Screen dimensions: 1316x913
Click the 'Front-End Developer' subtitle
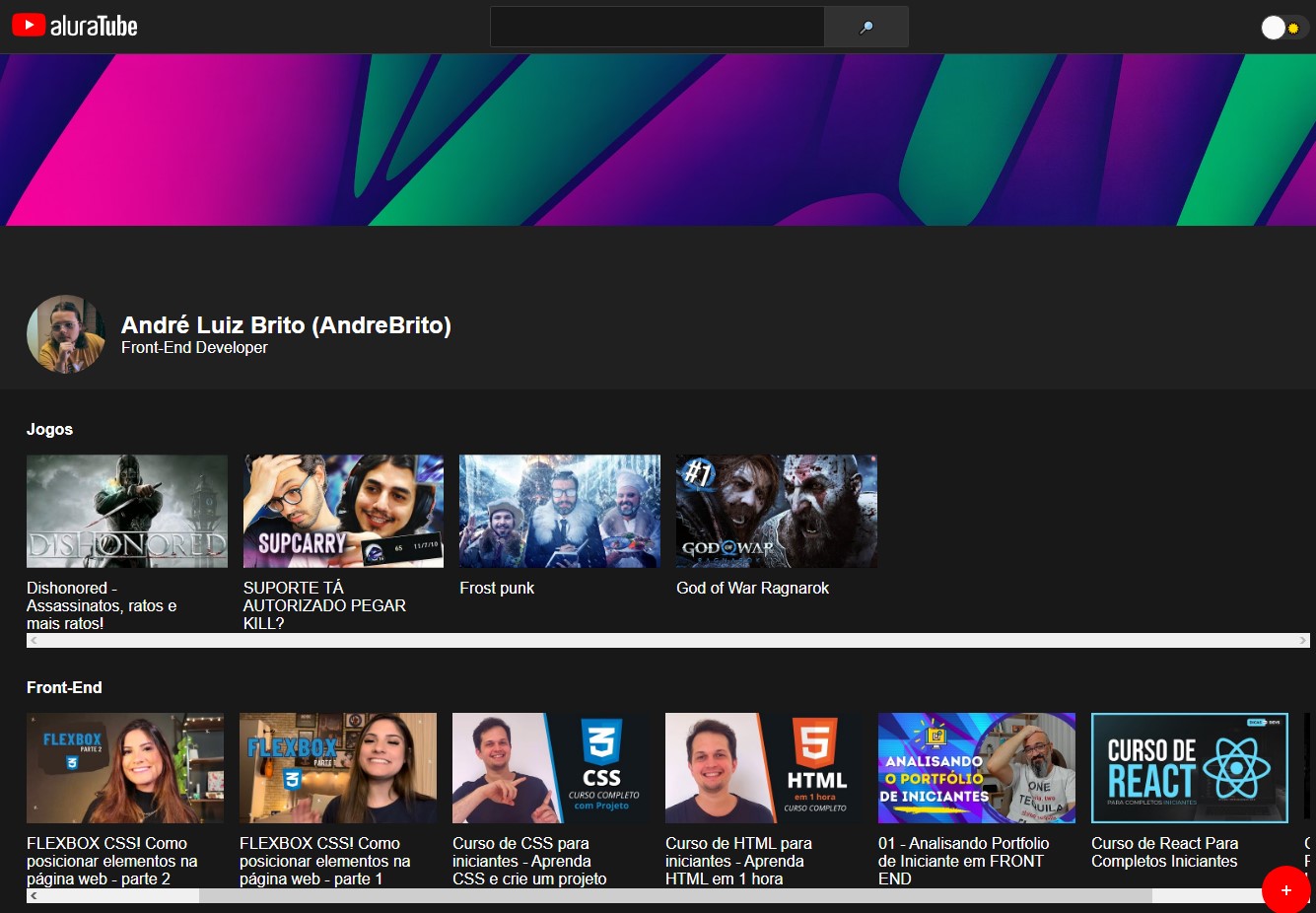point(194,348)
